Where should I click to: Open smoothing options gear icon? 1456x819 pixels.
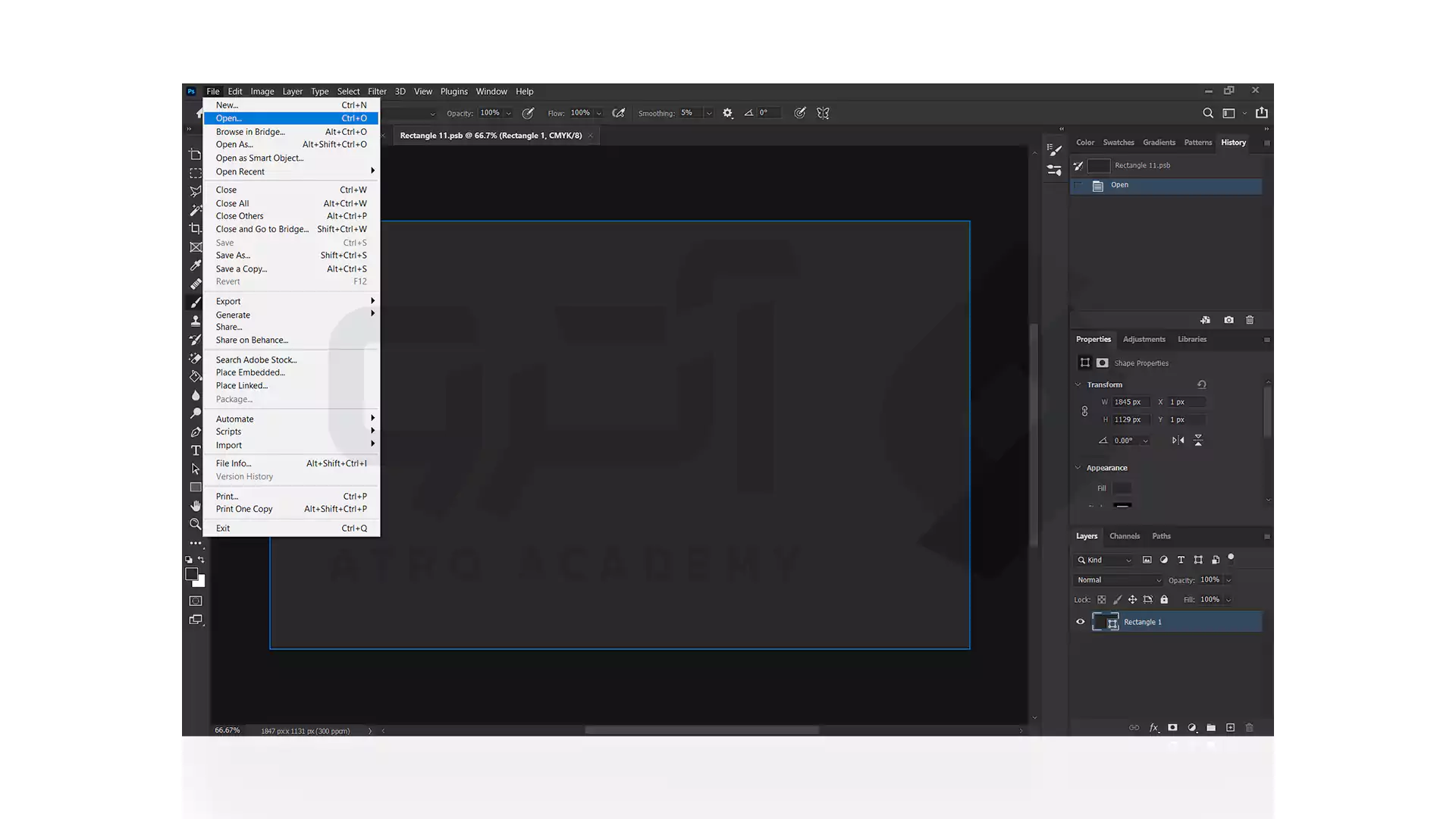click(x=728, y=113)
